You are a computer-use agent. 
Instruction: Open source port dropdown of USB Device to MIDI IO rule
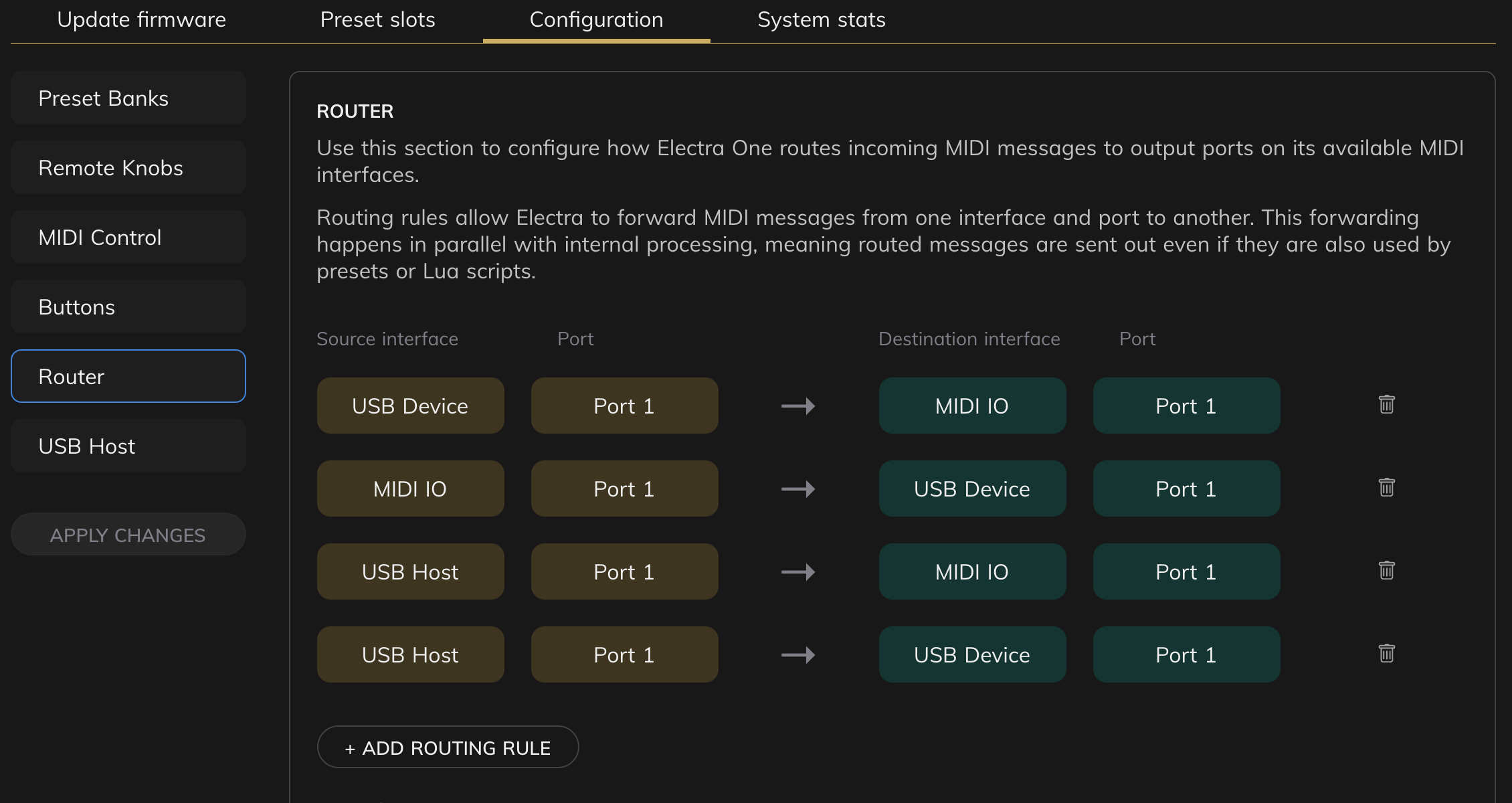(624, 406)
